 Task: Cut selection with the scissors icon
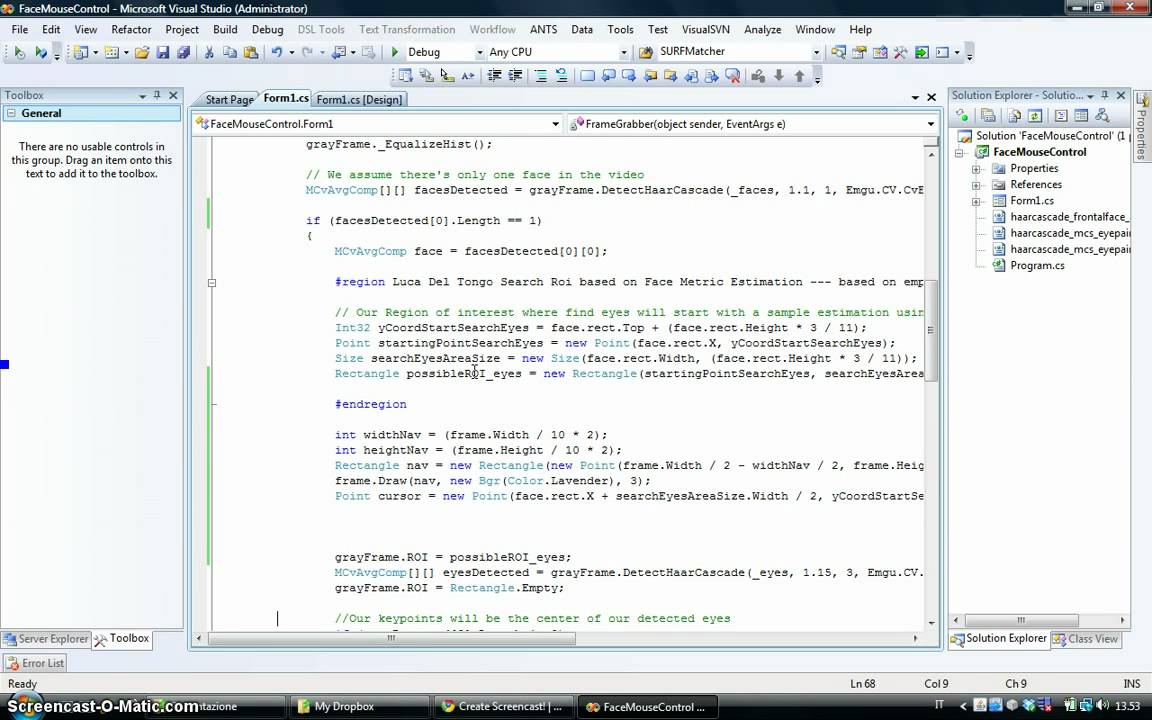209,52
